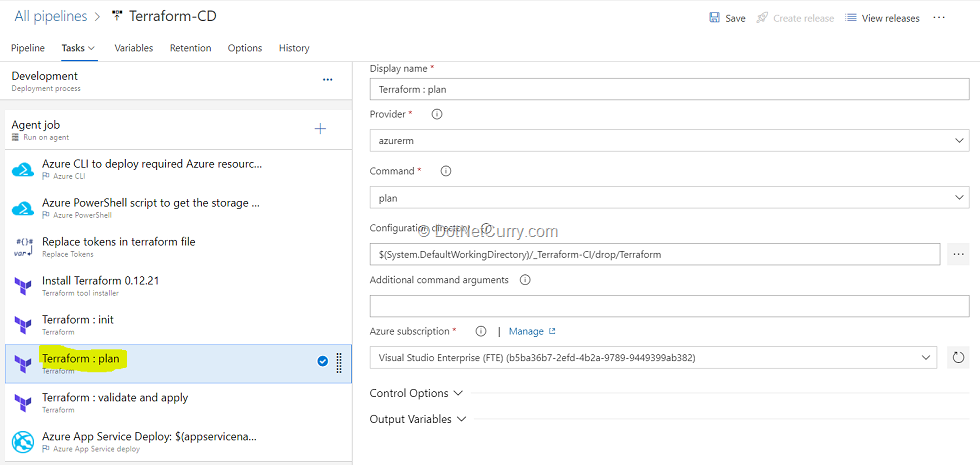Show the Provider info tooltip icon
The height and width of the screenshot is (465, 980).
click(437, 114)
